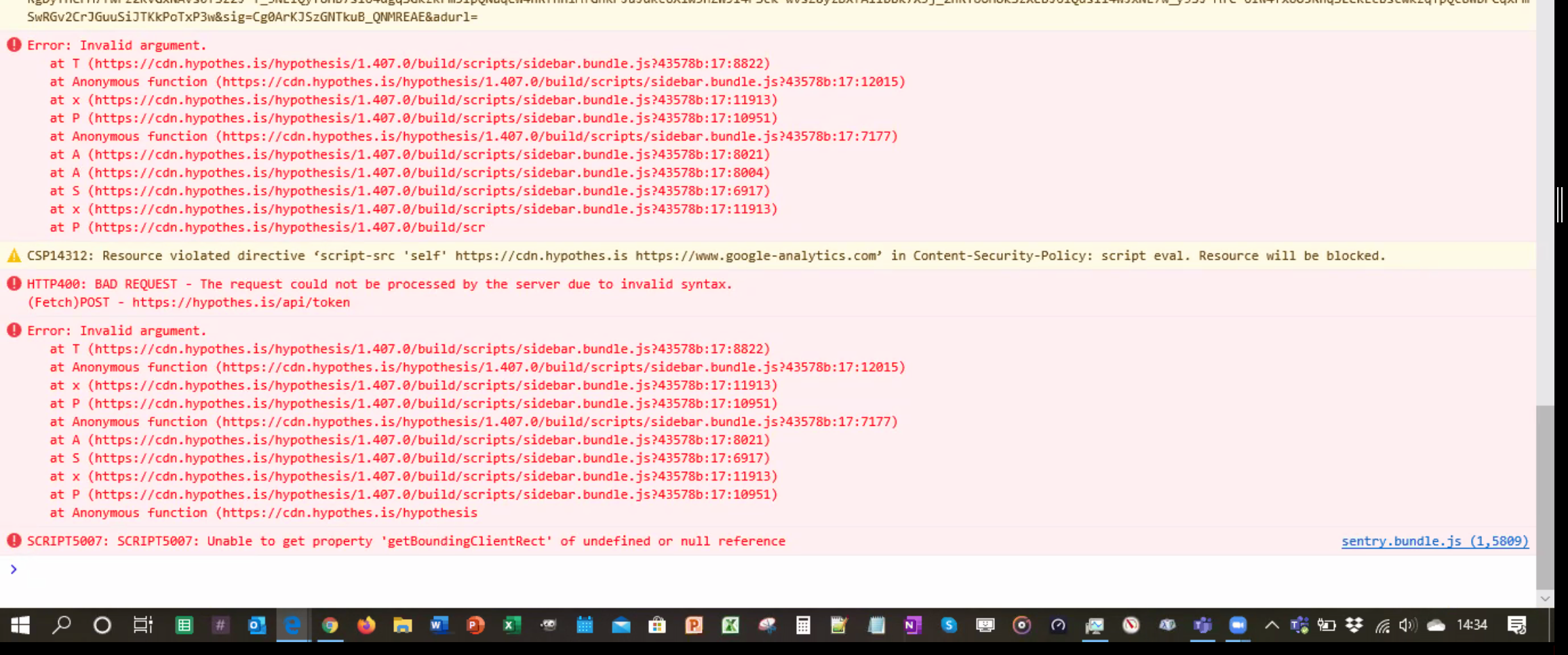Screen dimensions: 1568x655
Task: Launch PowerPoint (red icon) from the taskbar
Action: click(x=476, y=625)
